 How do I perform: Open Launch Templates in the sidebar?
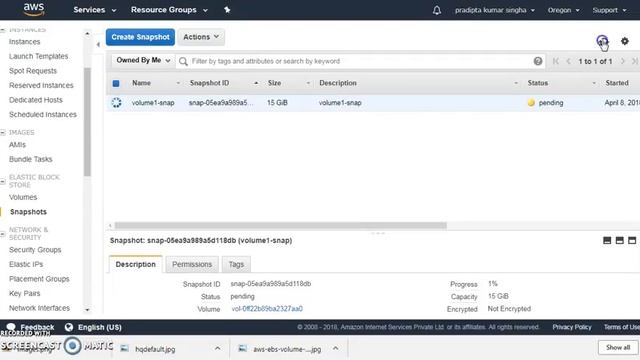(x=38, y=56)
